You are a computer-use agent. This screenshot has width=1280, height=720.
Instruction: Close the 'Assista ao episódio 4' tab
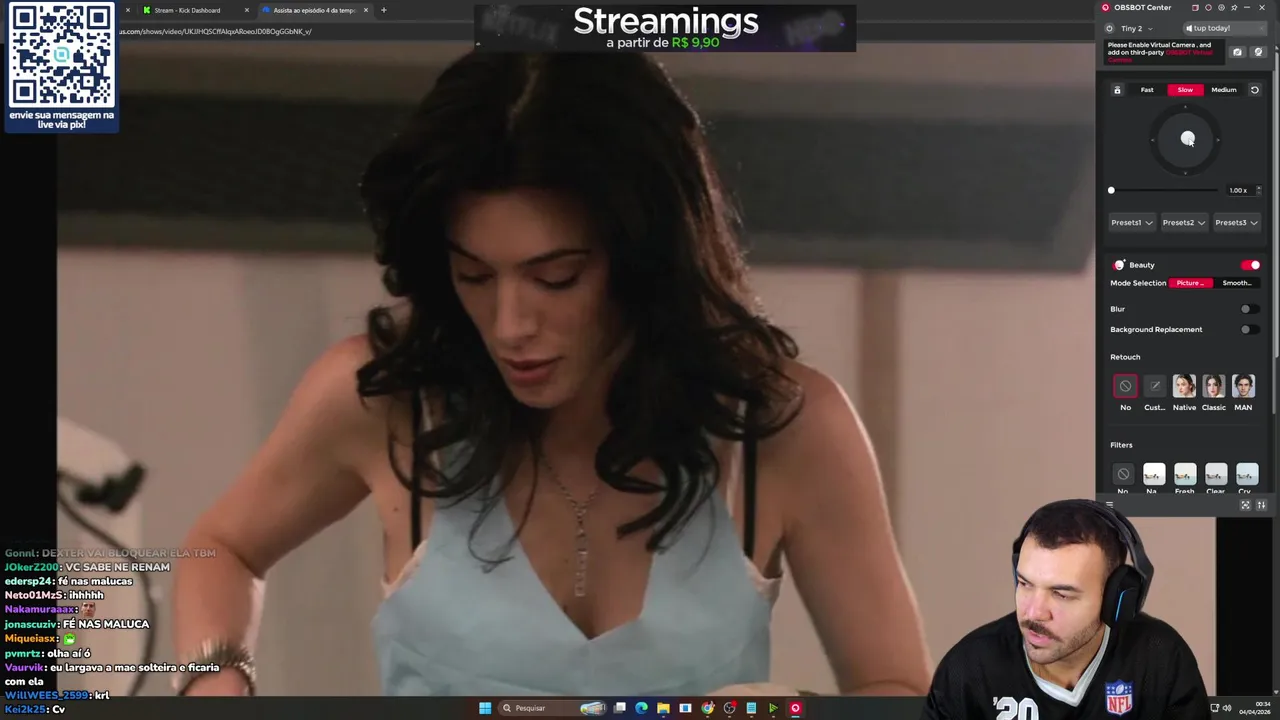click(x=366, y=10)
